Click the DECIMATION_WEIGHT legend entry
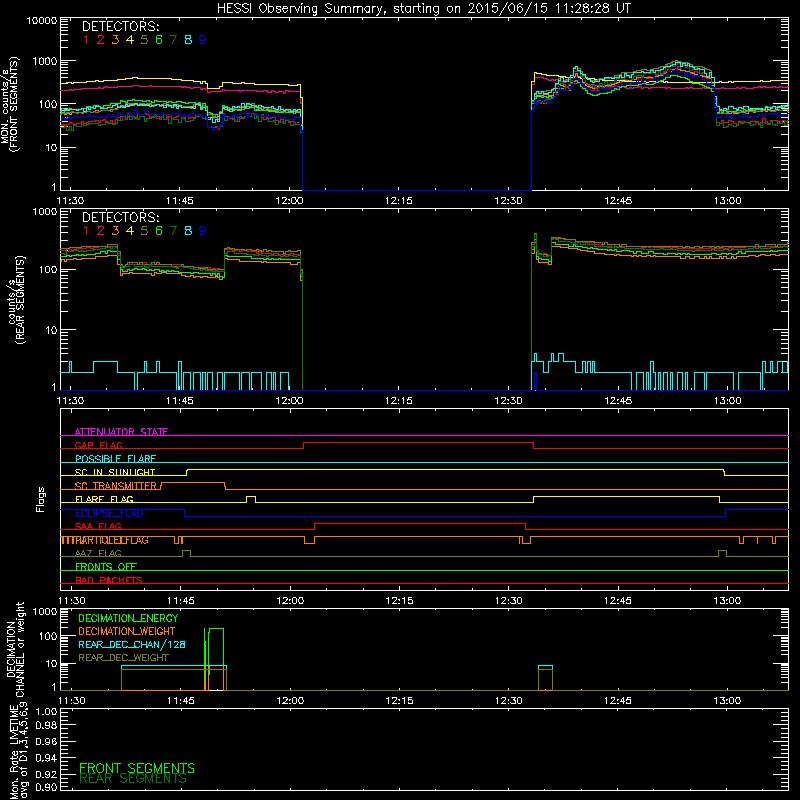Image resolution: width=800 pixels, height=800 pixels. pyautogui.click(x=127, y=631)
